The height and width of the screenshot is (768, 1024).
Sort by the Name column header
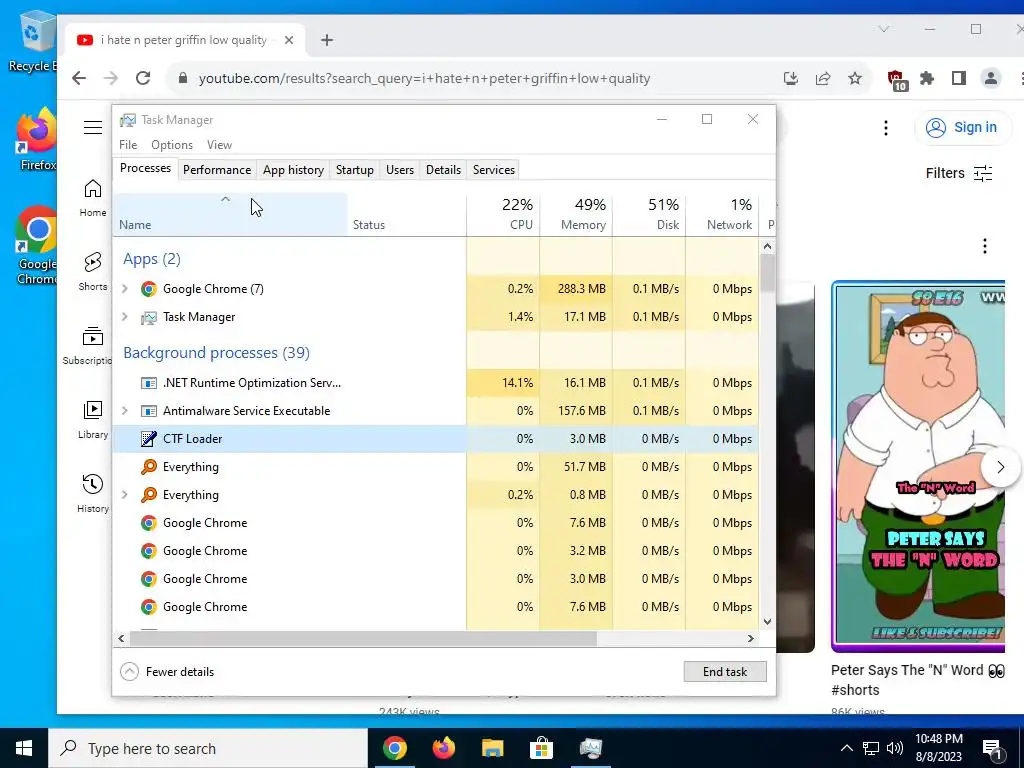[230, 214]
